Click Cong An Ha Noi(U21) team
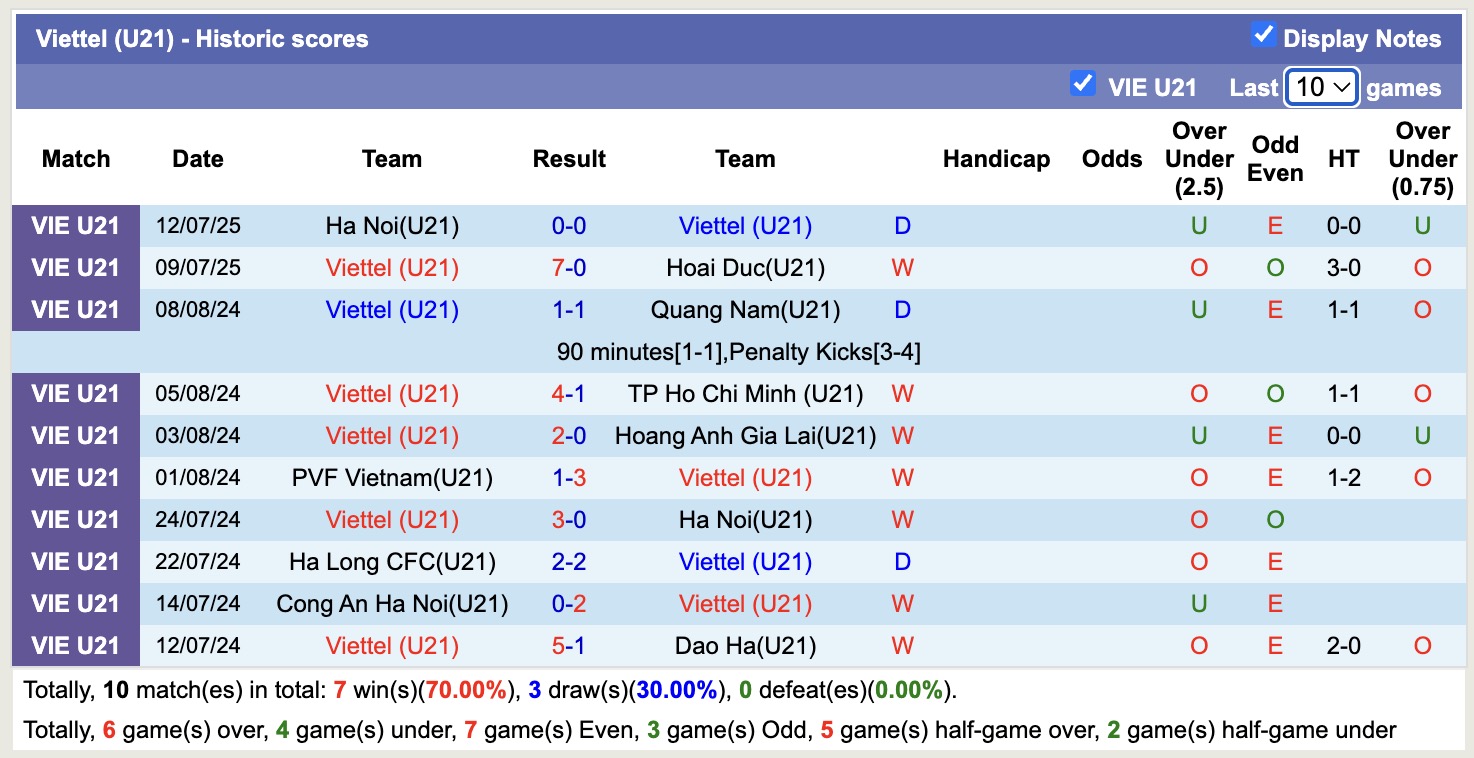The image size is (1474, 758). pyautogui.click(x=392, y=604)
